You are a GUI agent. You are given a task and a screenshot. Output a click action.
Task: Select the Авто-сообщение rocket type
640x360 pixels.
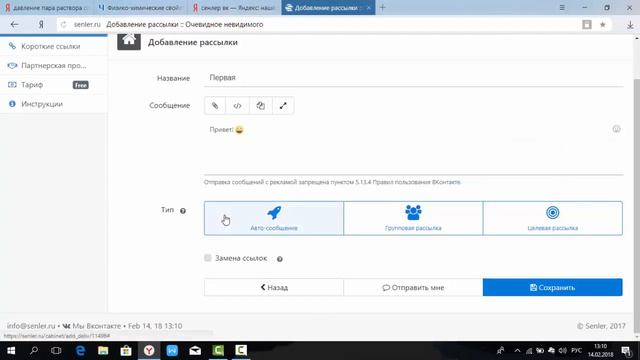274,218
